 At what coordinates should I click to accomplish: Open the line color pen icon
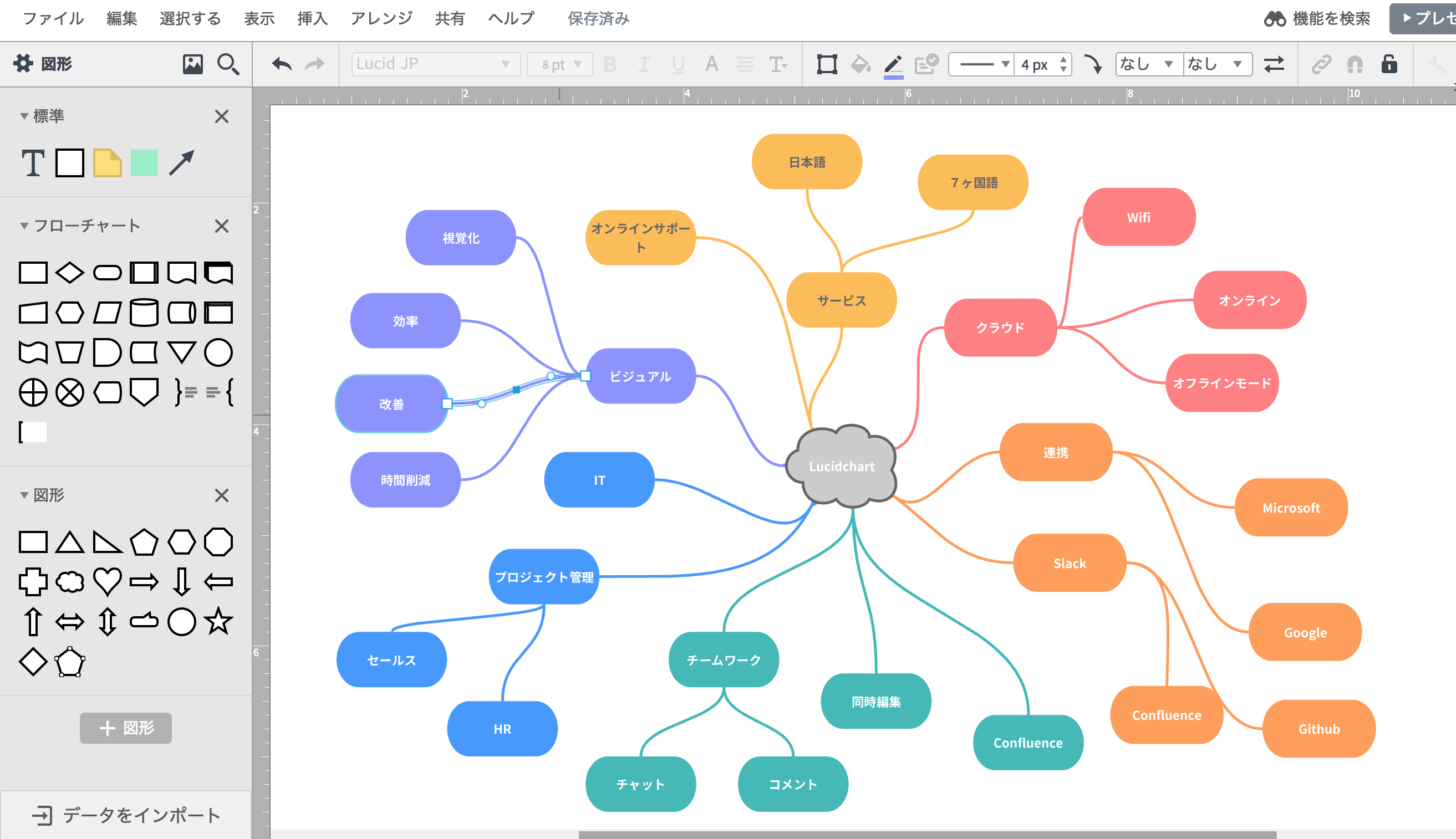coord(893,66)
